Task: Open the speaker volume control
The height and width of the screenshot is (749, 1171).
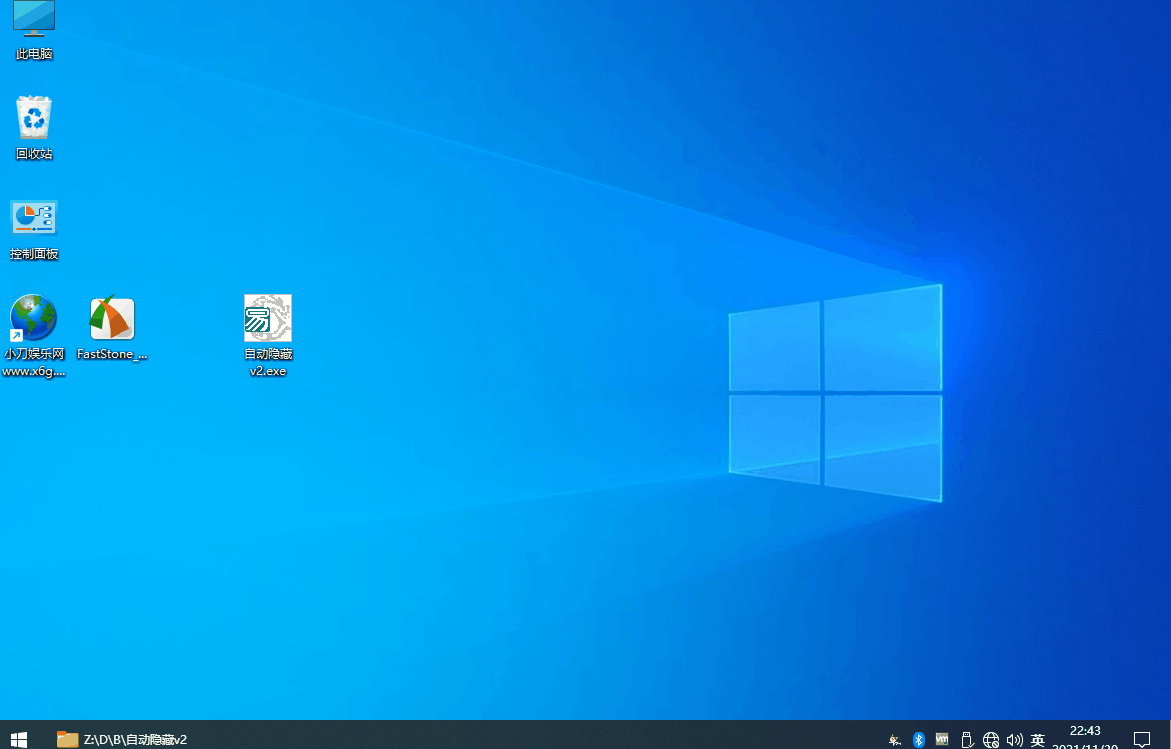Action: pyautogui.click(x=1014, y=740)
